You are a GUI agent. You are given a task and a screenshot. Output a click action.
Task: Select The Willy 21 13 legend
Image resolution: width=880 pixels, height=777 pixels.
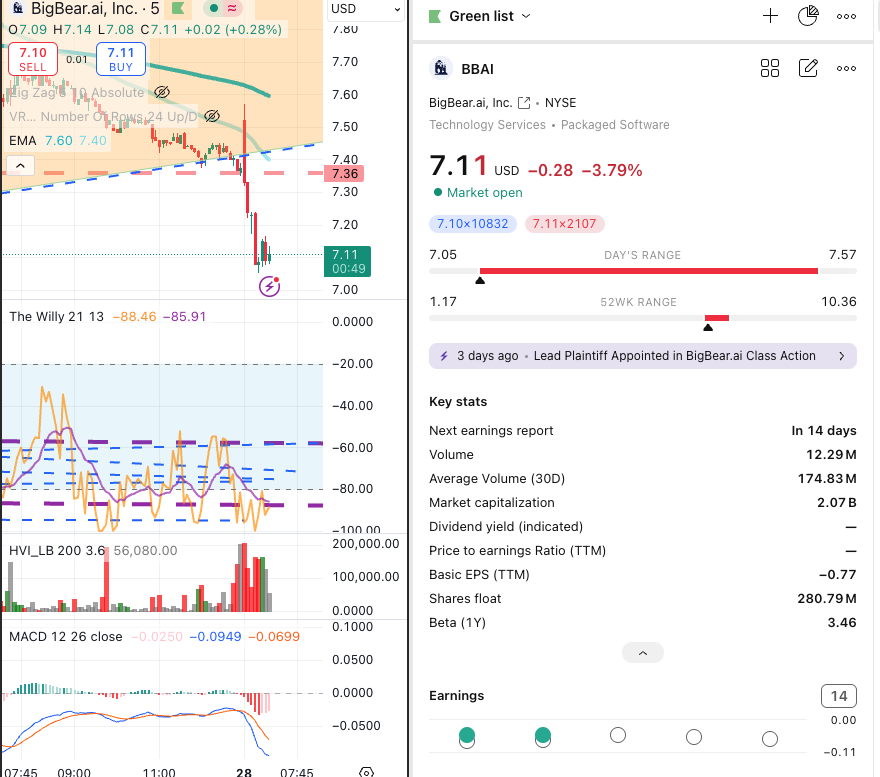coord(56,317)
